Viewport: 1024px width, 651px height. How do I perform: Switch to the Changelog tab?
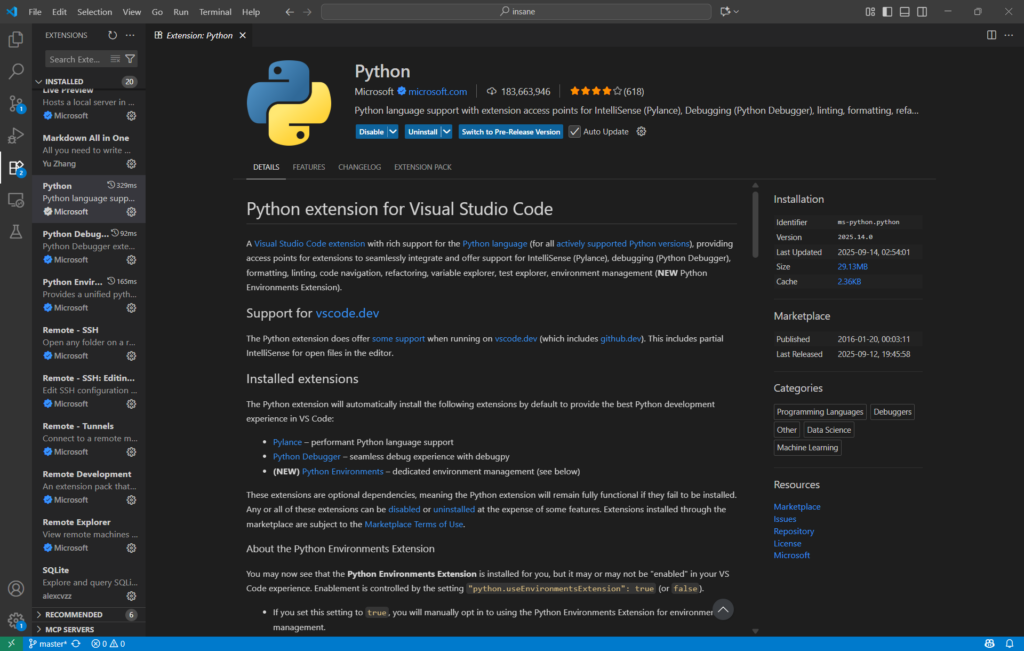pos(359,167)
